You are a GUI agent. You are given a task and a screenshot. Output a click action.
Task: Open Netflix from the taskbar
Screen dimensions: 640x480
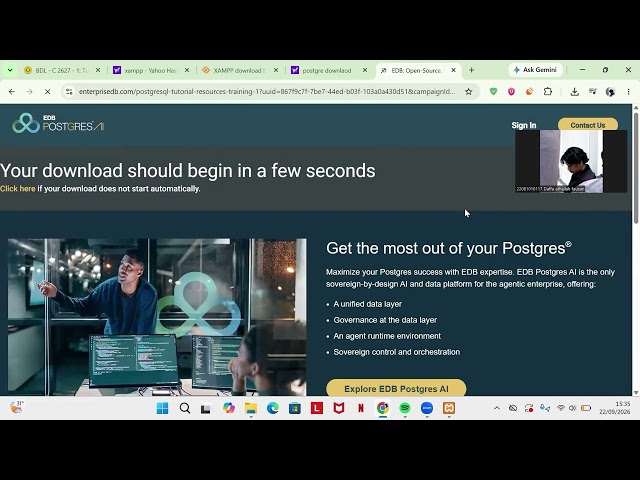(x=361, y=408)
